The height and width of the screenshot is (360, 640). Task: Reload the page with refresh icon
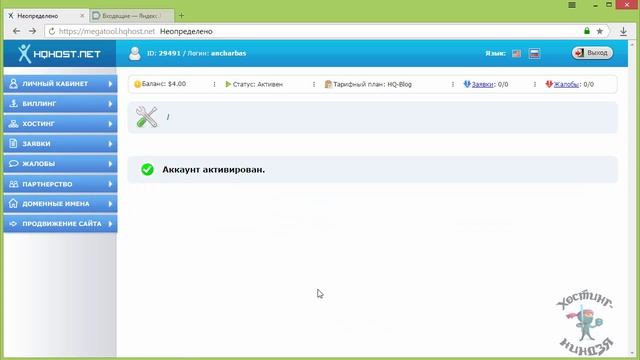51,31
